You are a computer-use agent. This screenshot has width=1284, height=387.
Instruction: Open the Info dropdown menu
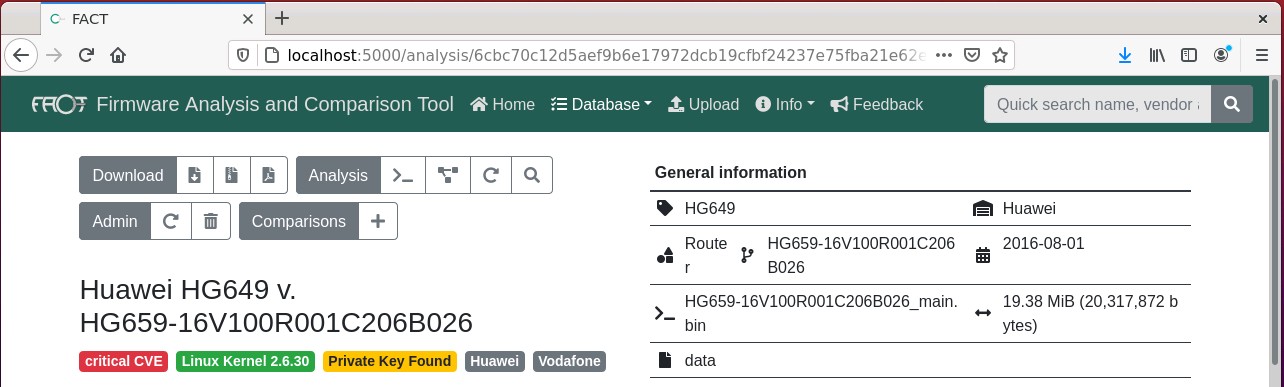pos(785,104)
